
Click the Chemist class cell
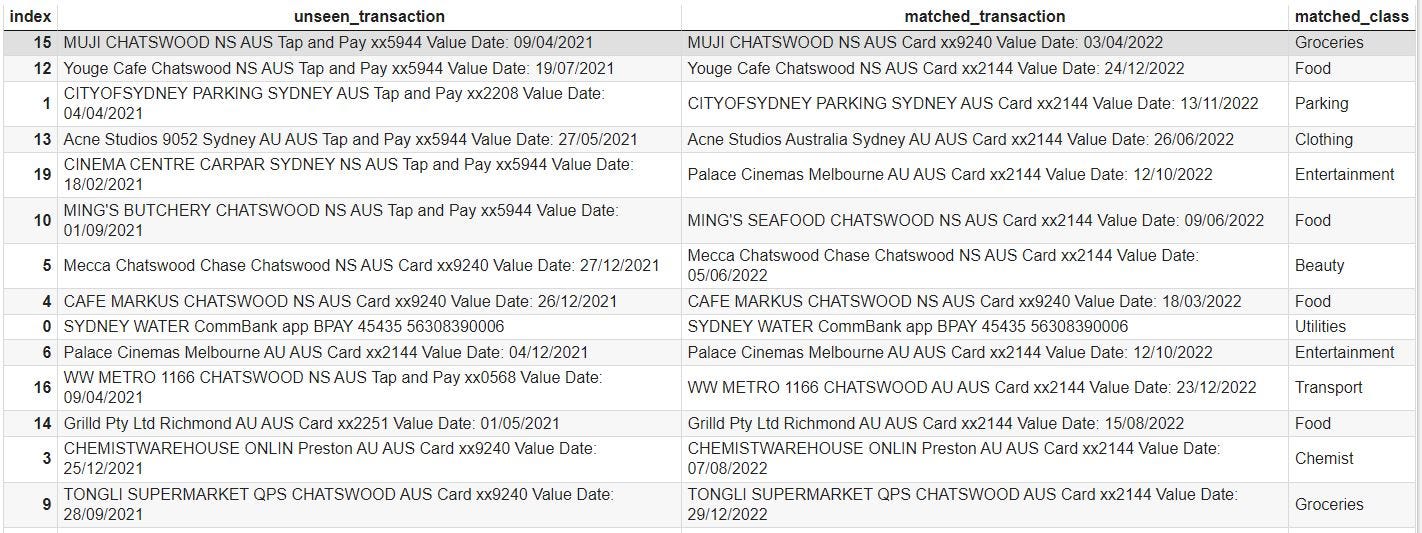[x=1324, y=459]
